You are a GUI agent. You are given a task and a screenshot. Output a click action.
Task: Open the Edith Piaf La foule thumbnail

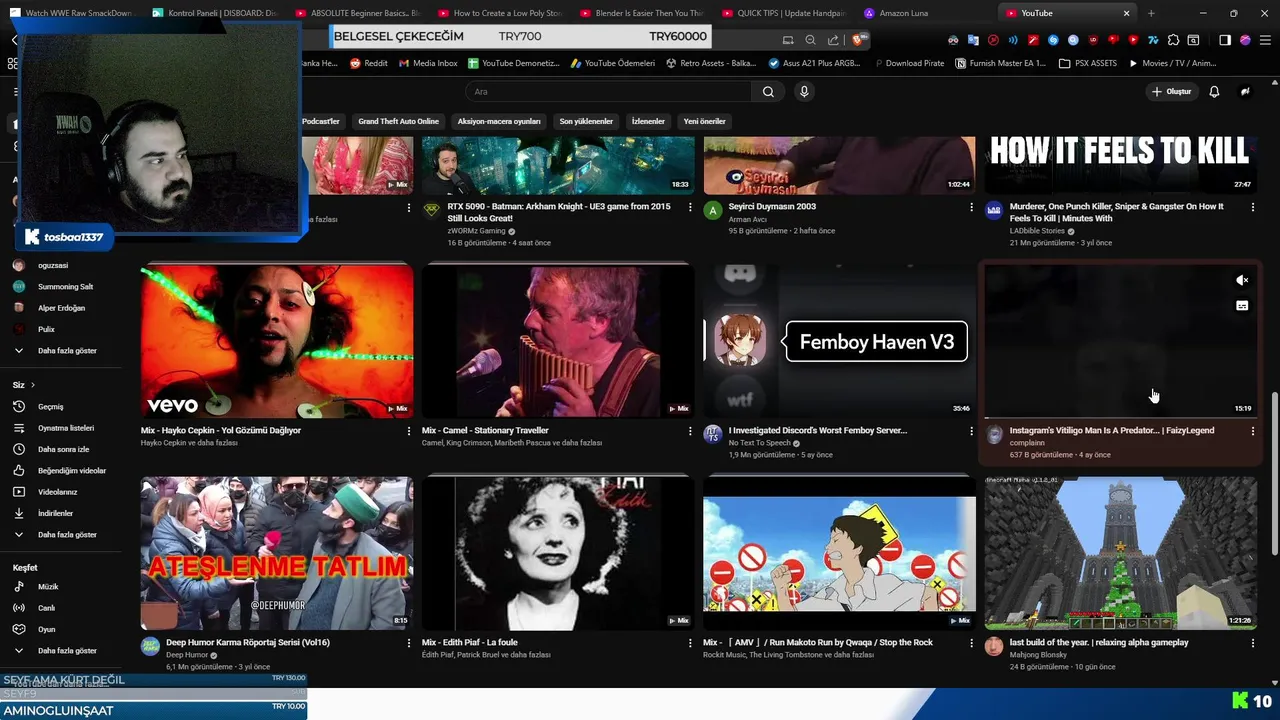coord(558,553)
